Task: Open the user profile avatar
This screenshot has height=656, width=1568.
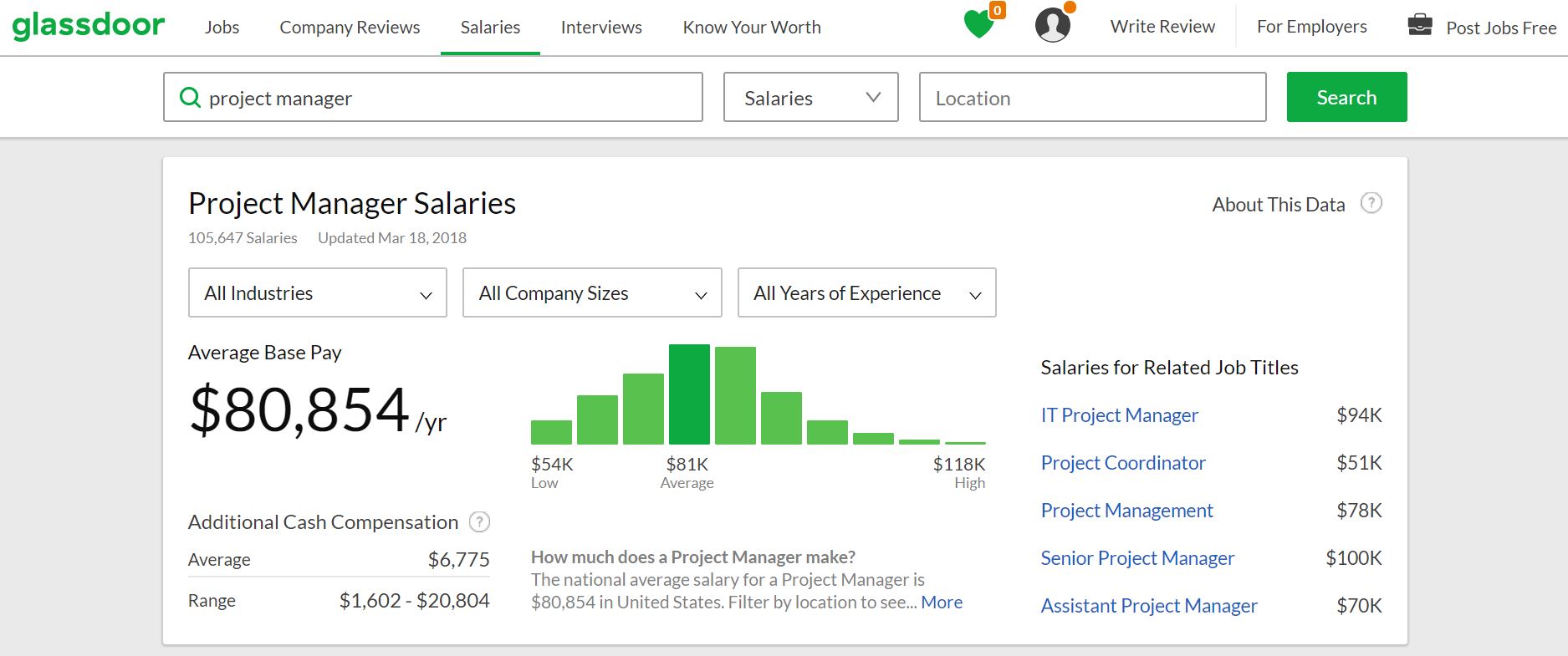Action: [x=1053, y=25]
